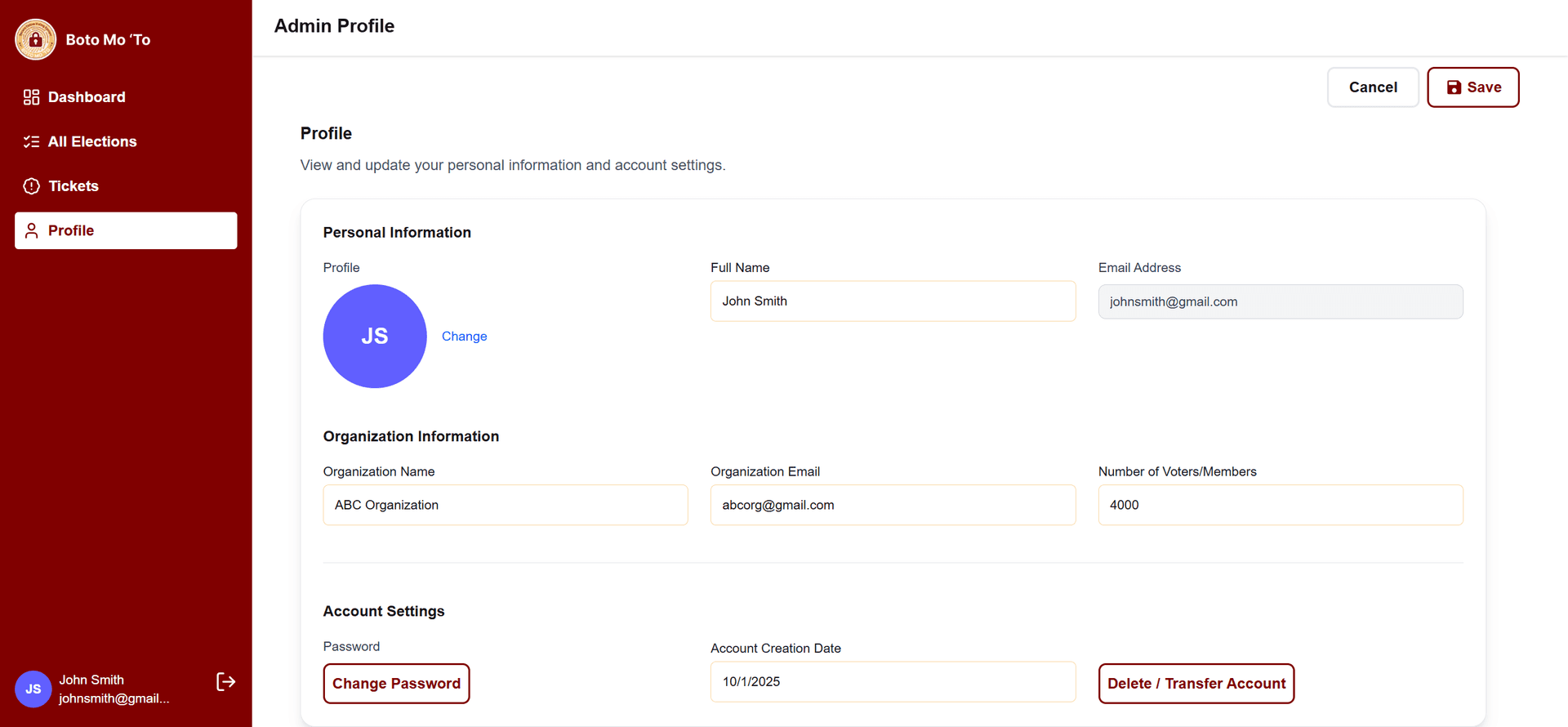Screen dimensions: 1568x727
Task: Click the Profile person icon in sidebar
Action: 31,231
